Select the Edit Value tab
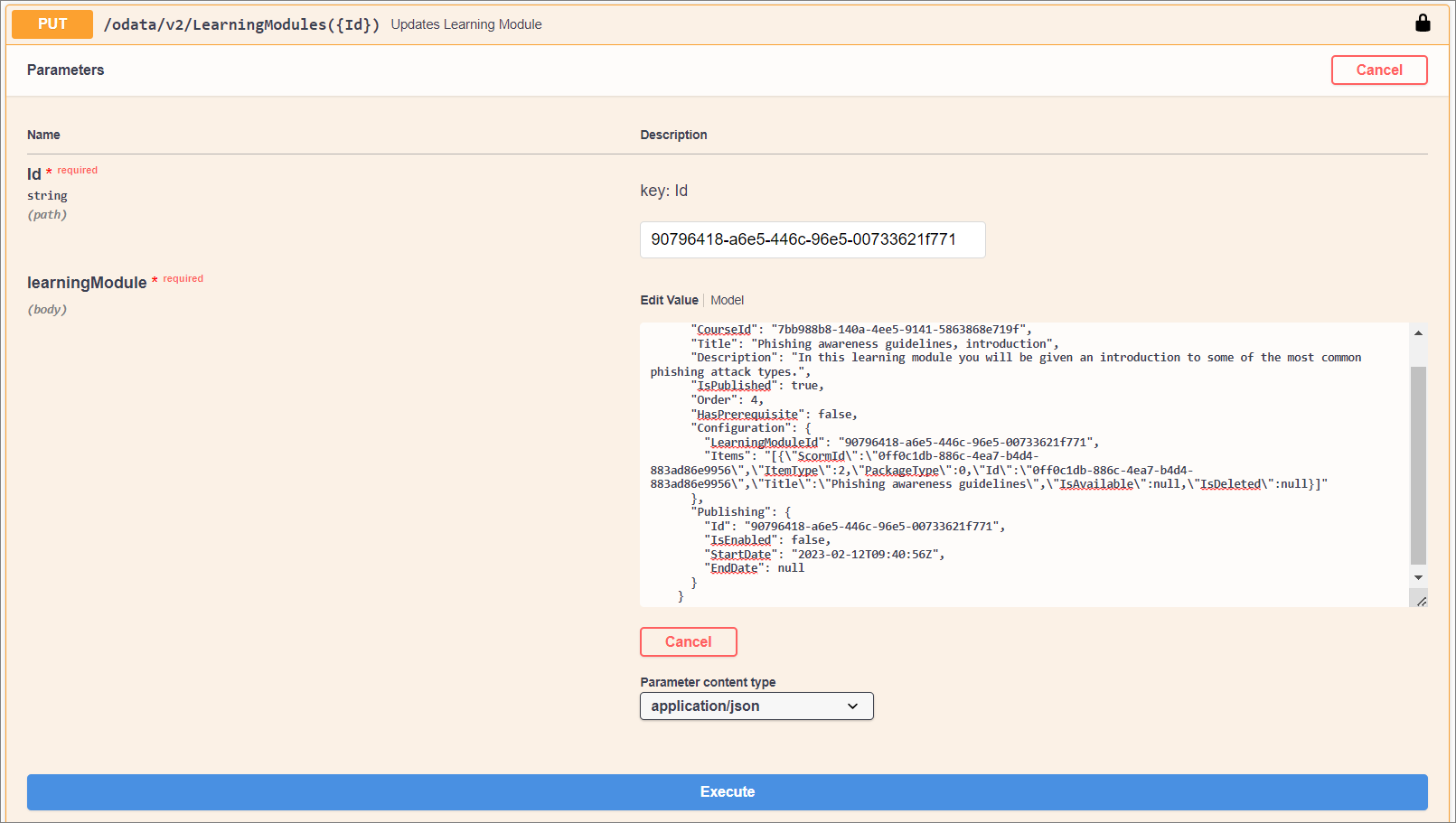The width and height of the screenshot is (1456, 823). click(x=669, y=300)
